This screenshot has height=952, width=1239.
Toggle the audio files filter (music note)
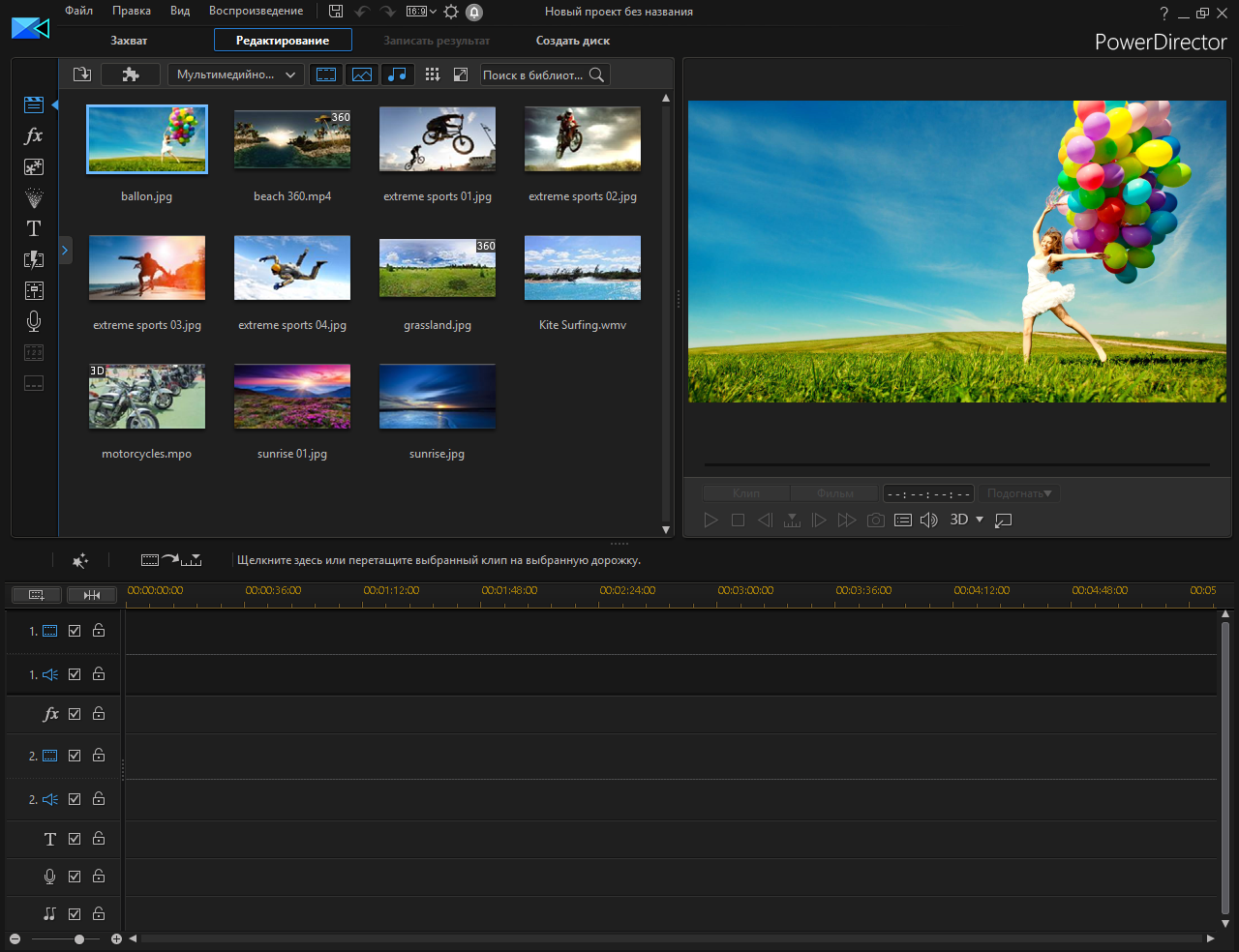(397, 74)
